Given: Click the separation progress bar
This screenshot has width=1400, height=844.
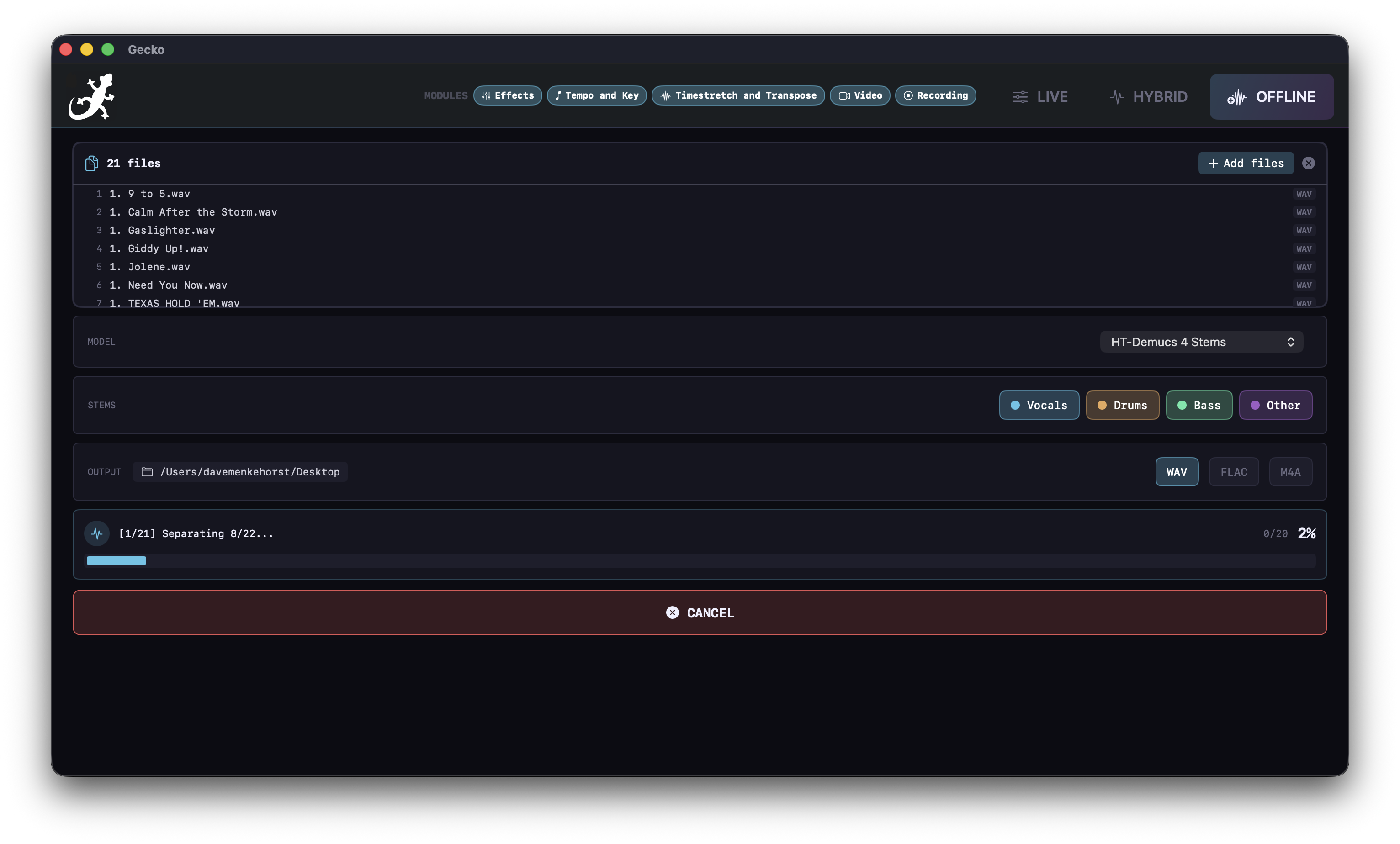Looking at the screenshot, I should click(700, 560).
